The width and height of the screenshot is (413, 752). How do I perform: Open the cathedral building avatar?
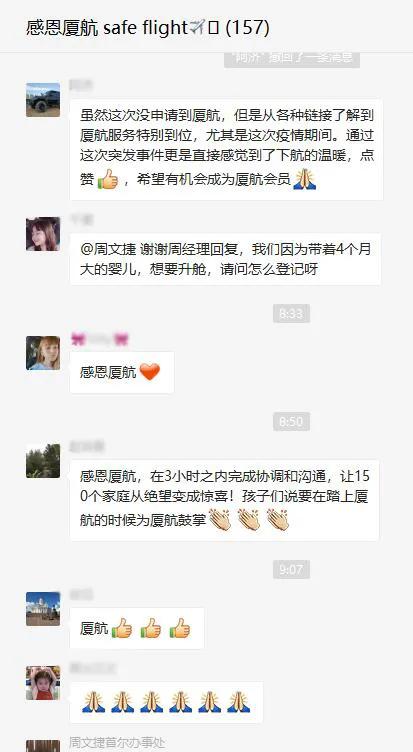(43, 609)
